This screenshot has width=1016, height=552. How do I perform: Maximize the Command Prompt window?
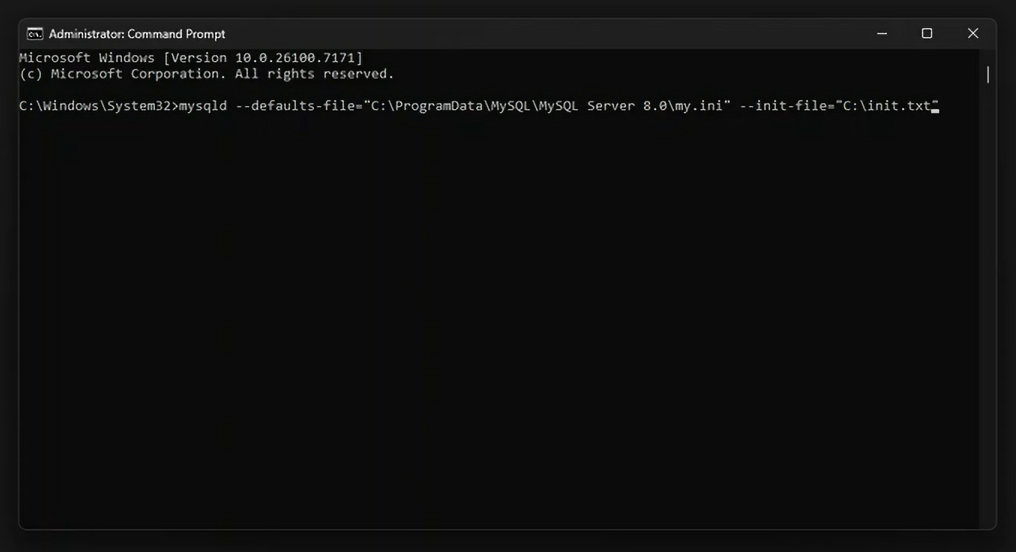927,33
